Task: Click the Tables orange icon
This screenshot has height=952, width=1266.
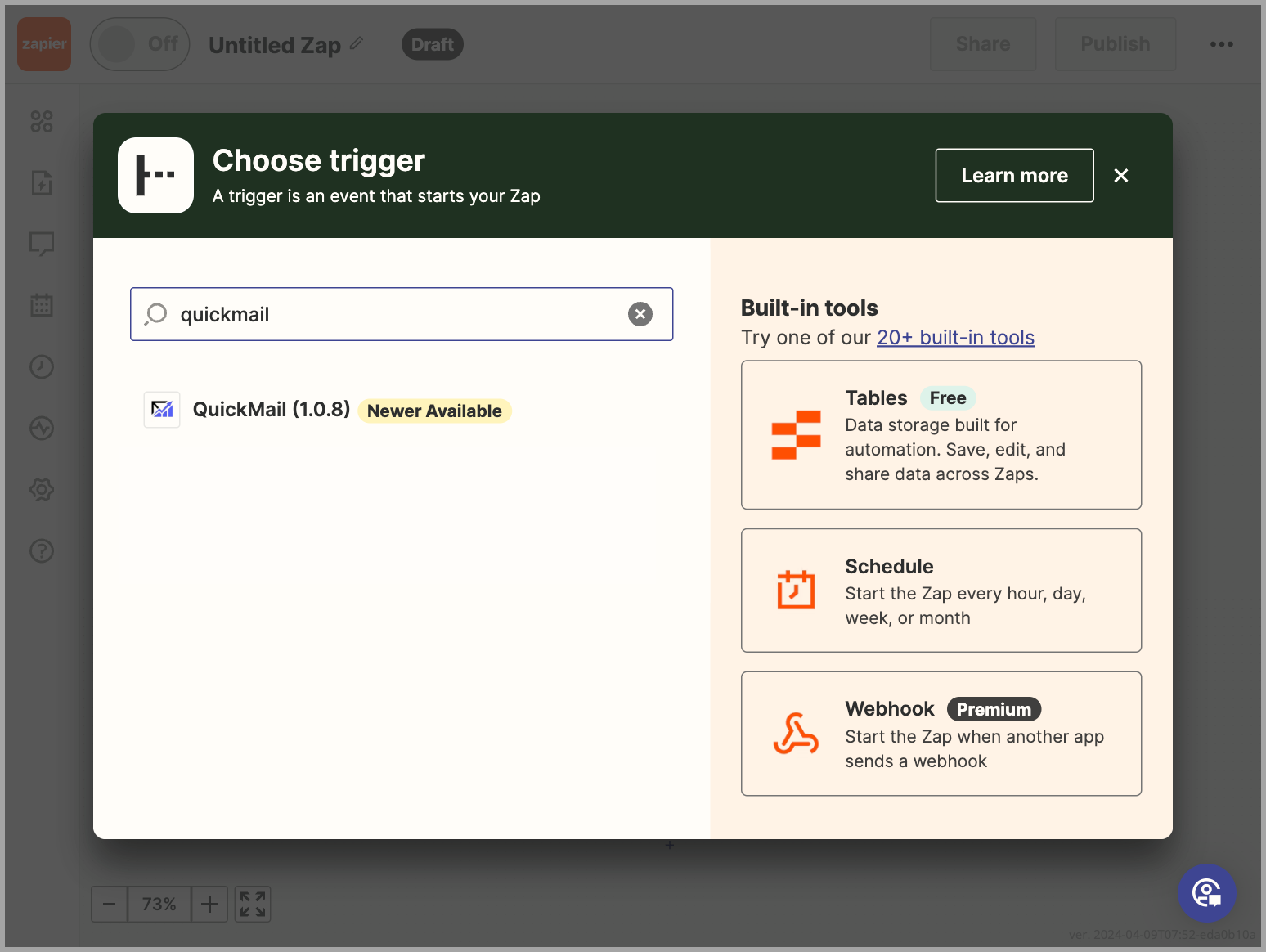Action: click(x=796, y=435)
